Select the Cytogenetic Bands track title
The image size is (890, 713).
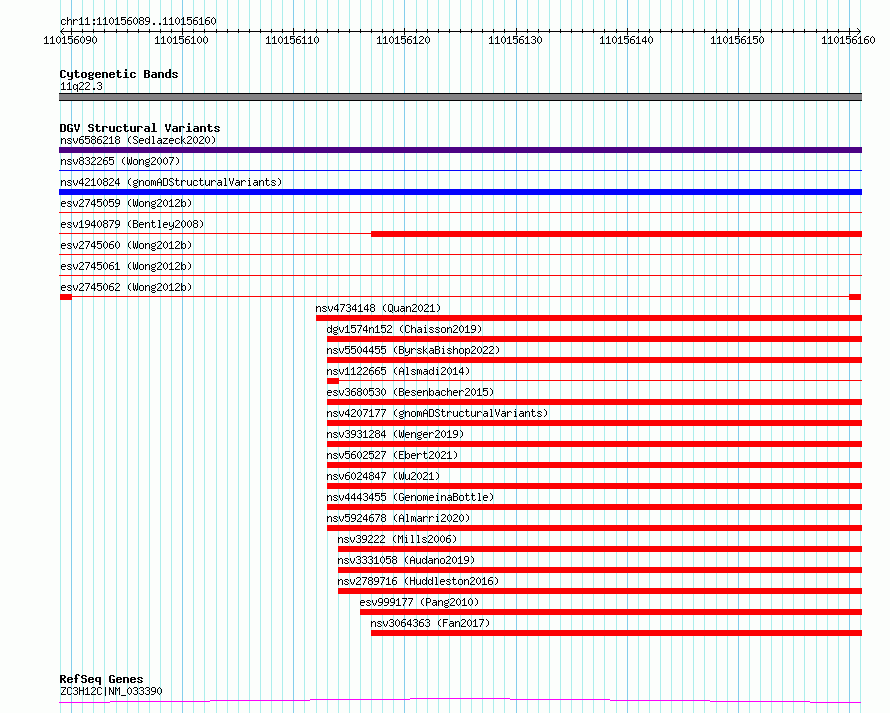pos(119,74)
